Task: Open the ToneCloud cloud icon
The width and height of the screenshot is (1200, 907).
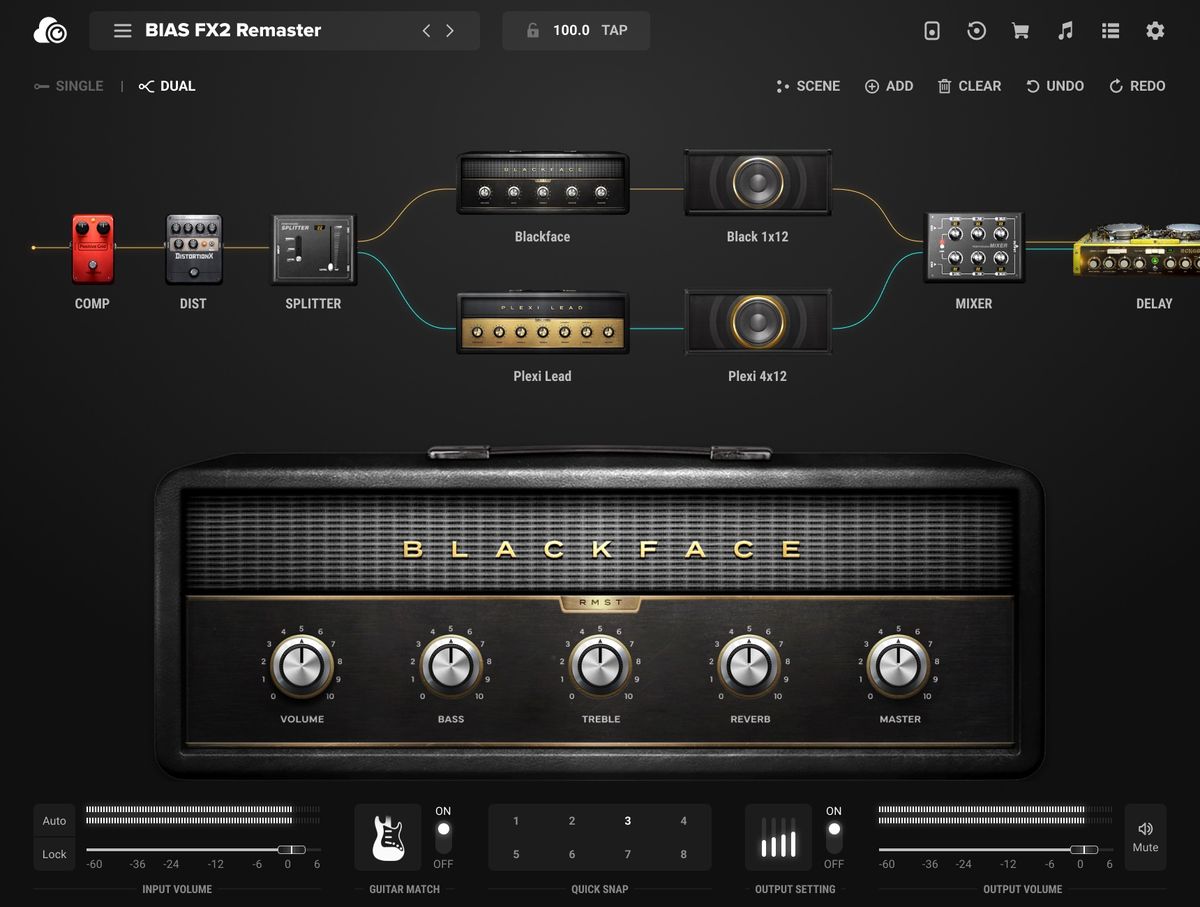Action: click(x=50, y=31)
